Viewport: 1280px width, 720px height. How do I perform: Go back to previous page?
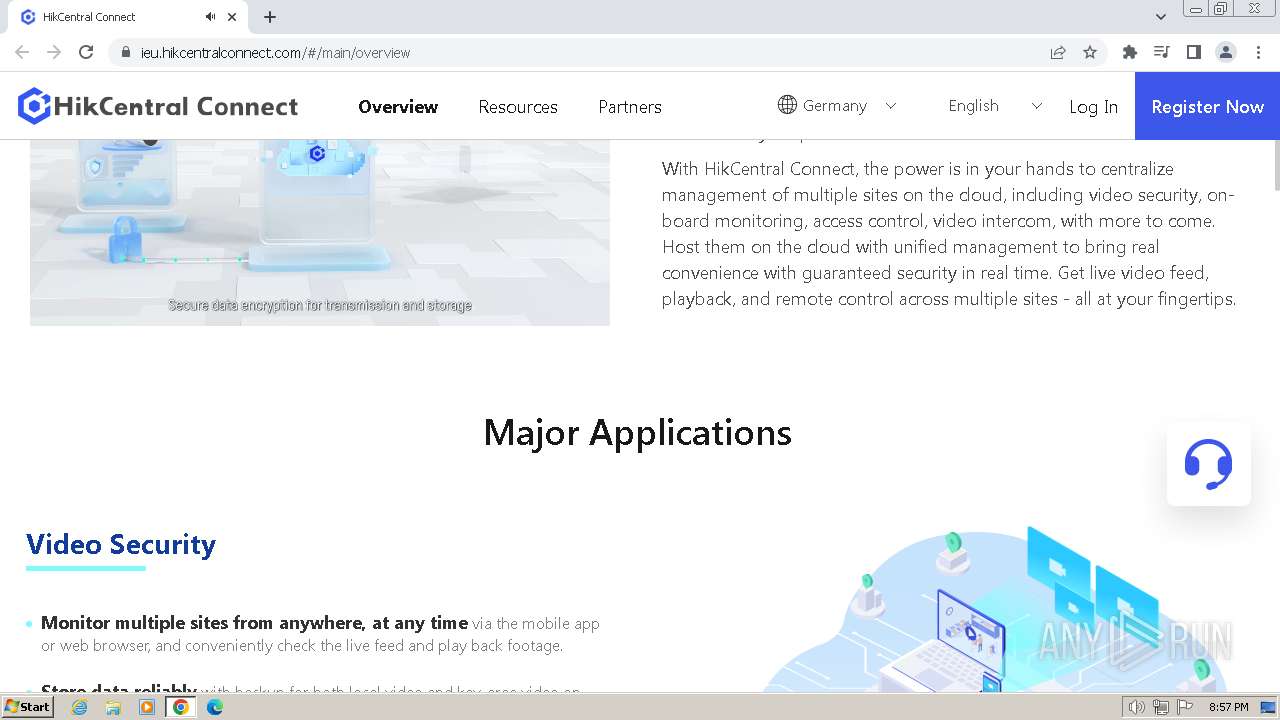tap(22, 52)
